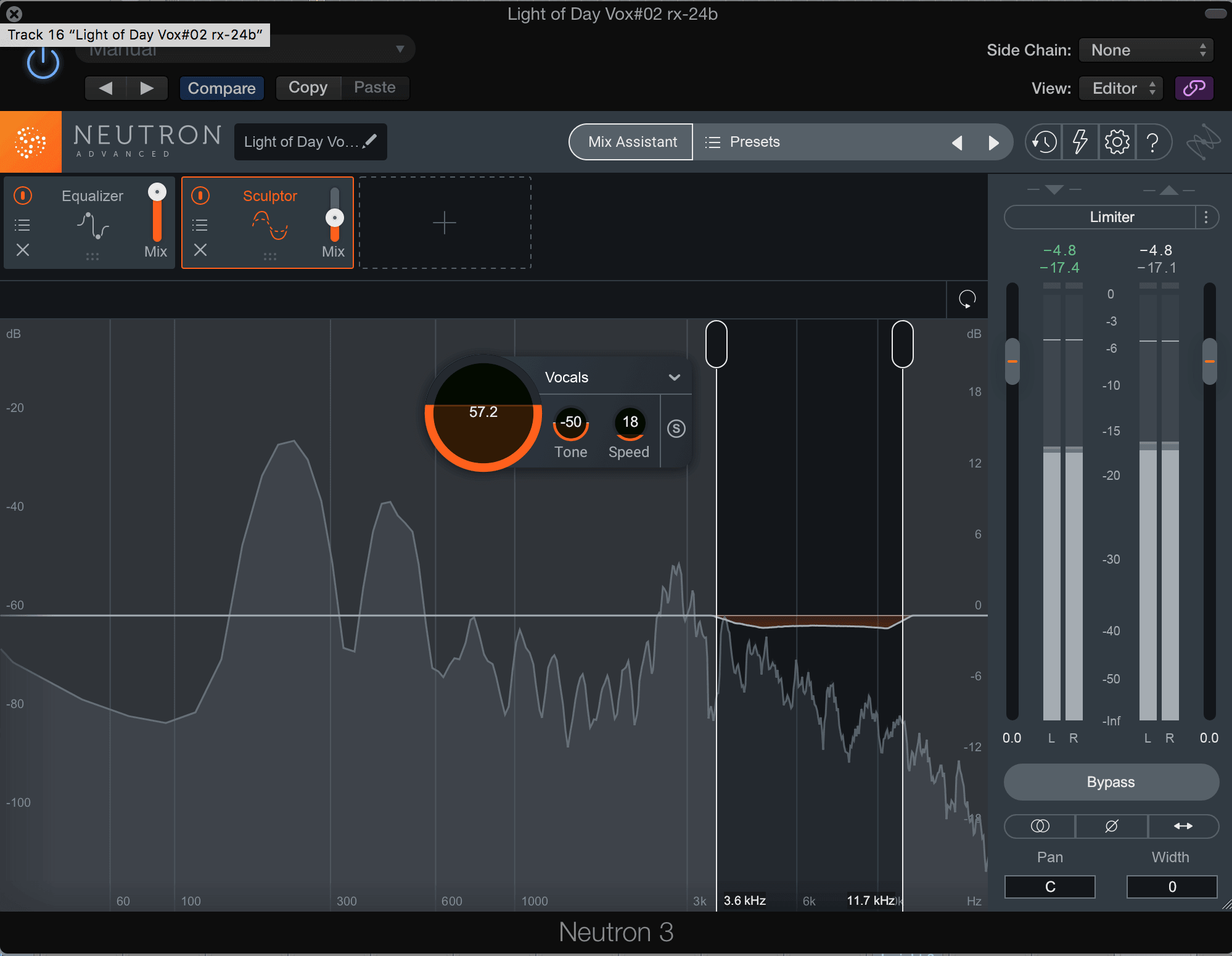The image size is (1232, 956).
Task: Go to next preset with right arrow
Action: click(147, 88)
